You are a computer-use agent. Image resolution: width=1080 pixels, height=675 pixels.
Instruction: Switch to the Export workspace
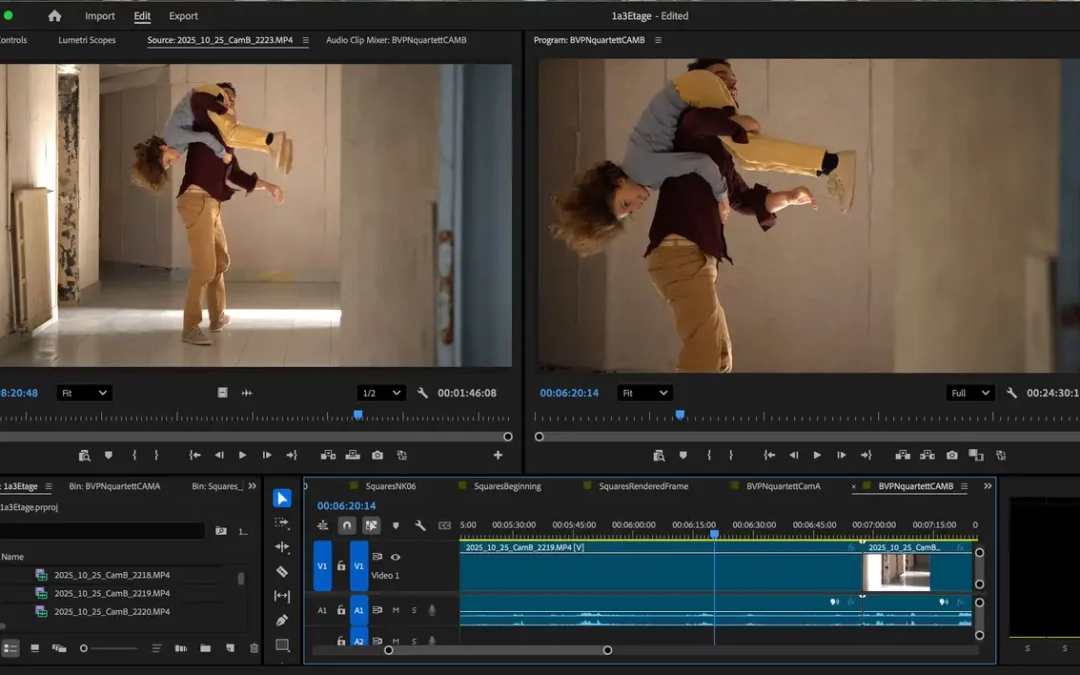point(183,16)
